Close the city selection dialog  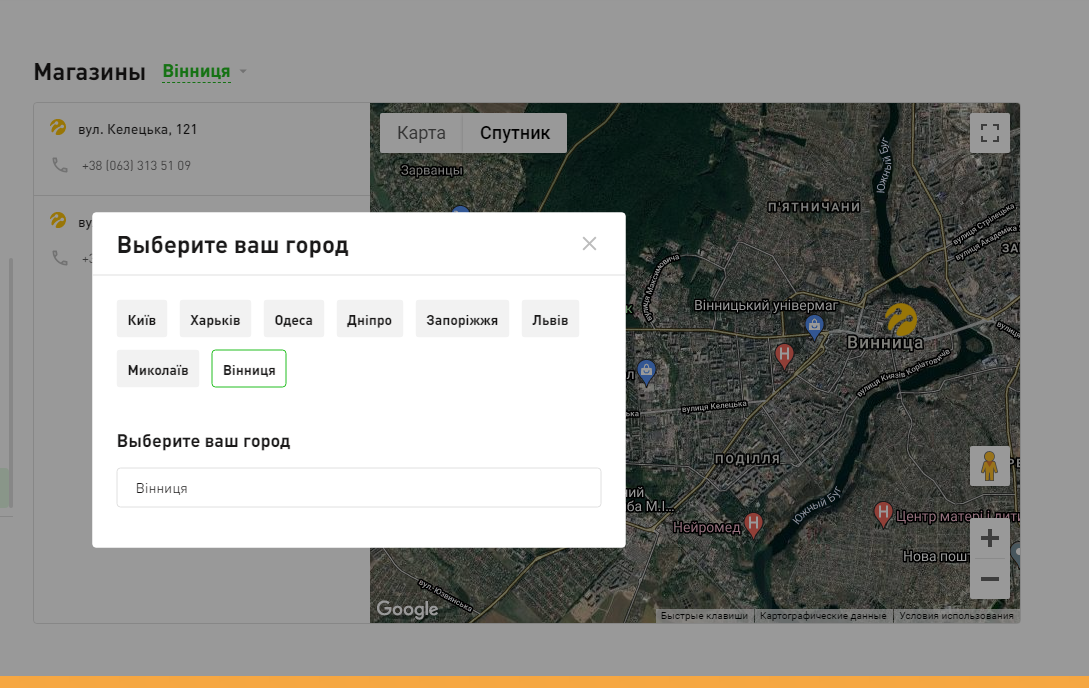[x=589, y=244]
